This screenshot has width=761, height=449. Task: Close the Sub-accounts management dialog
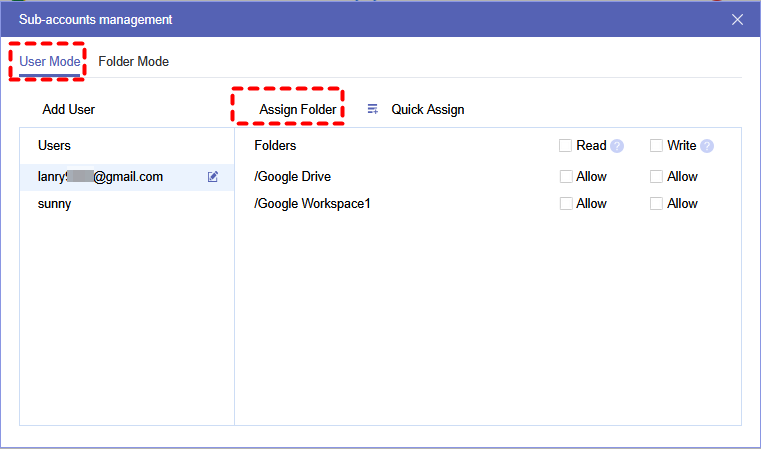pos(738,19)
